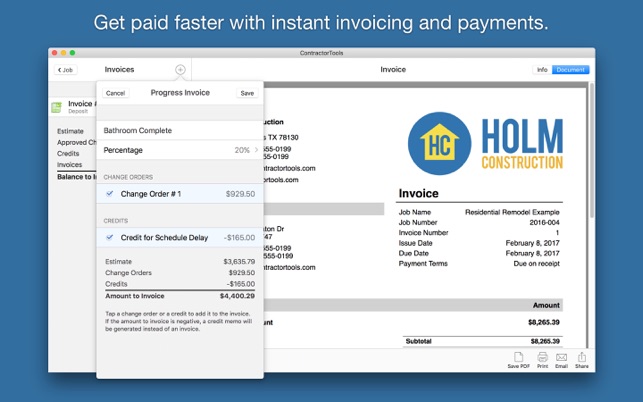Cancel the Progress Invoice
643x402 pixels.
(x=115, y=93)
